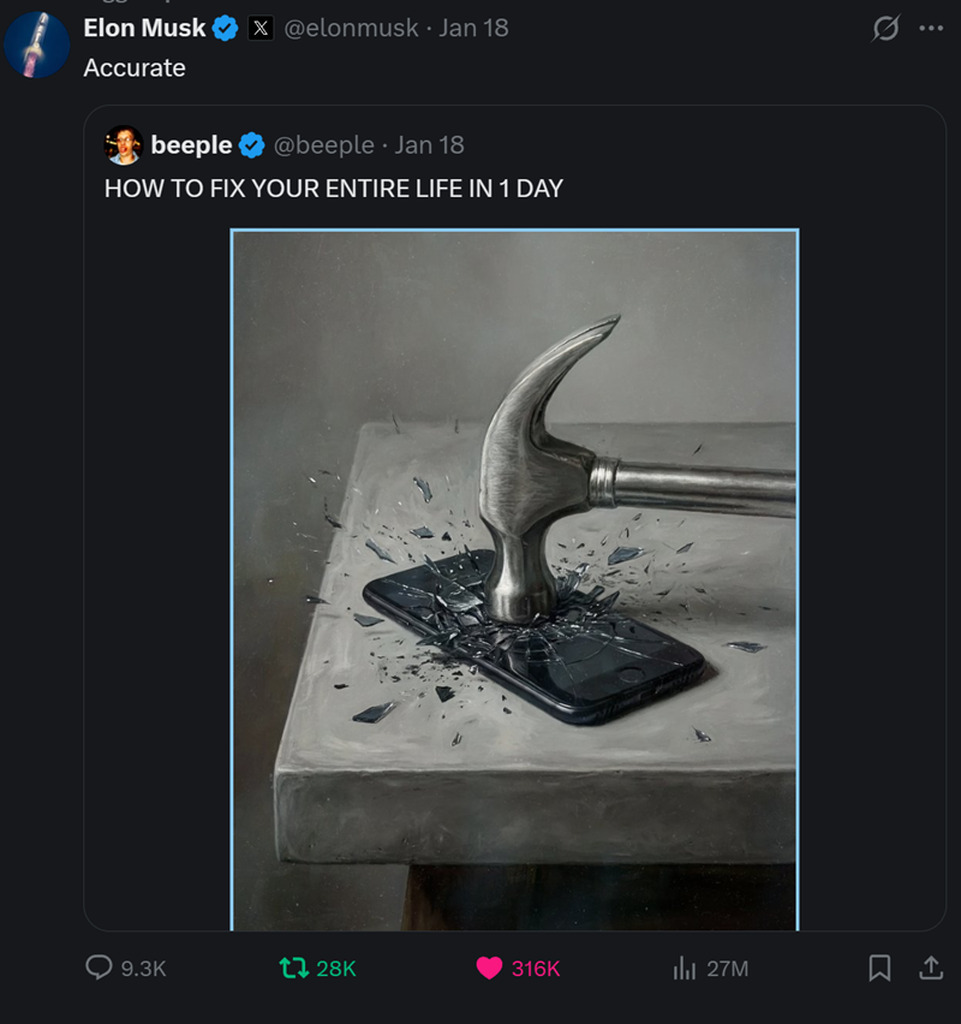Image resolution: width=961 pixels, height=1024 pixels.
Task: Open the hammer smashing phone image
Action: click(514, 580)
